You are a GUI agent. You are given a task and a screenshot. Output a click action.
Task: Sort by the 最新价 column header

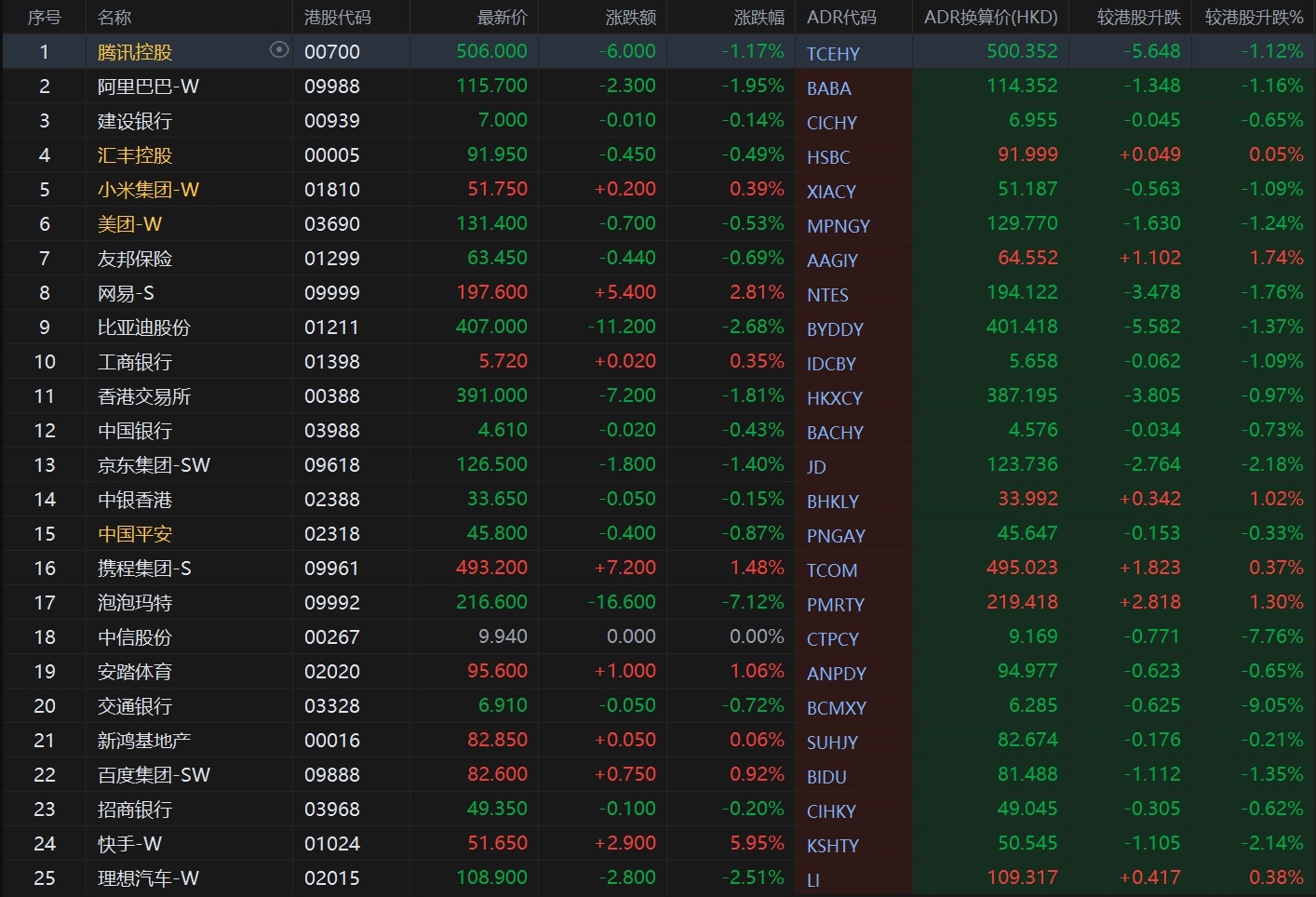[502, 17]
